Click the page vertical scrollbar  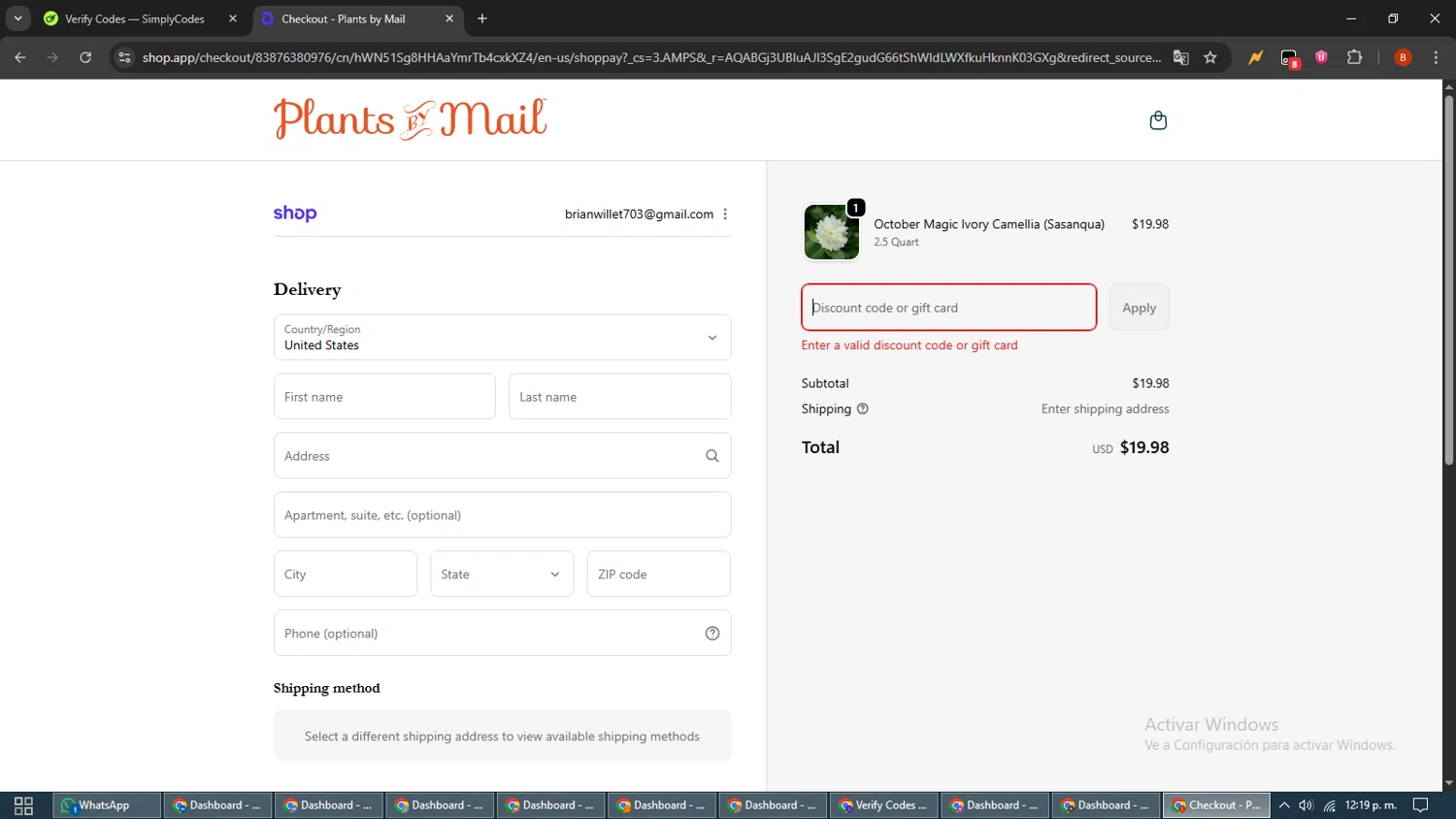click(1448, 279)
